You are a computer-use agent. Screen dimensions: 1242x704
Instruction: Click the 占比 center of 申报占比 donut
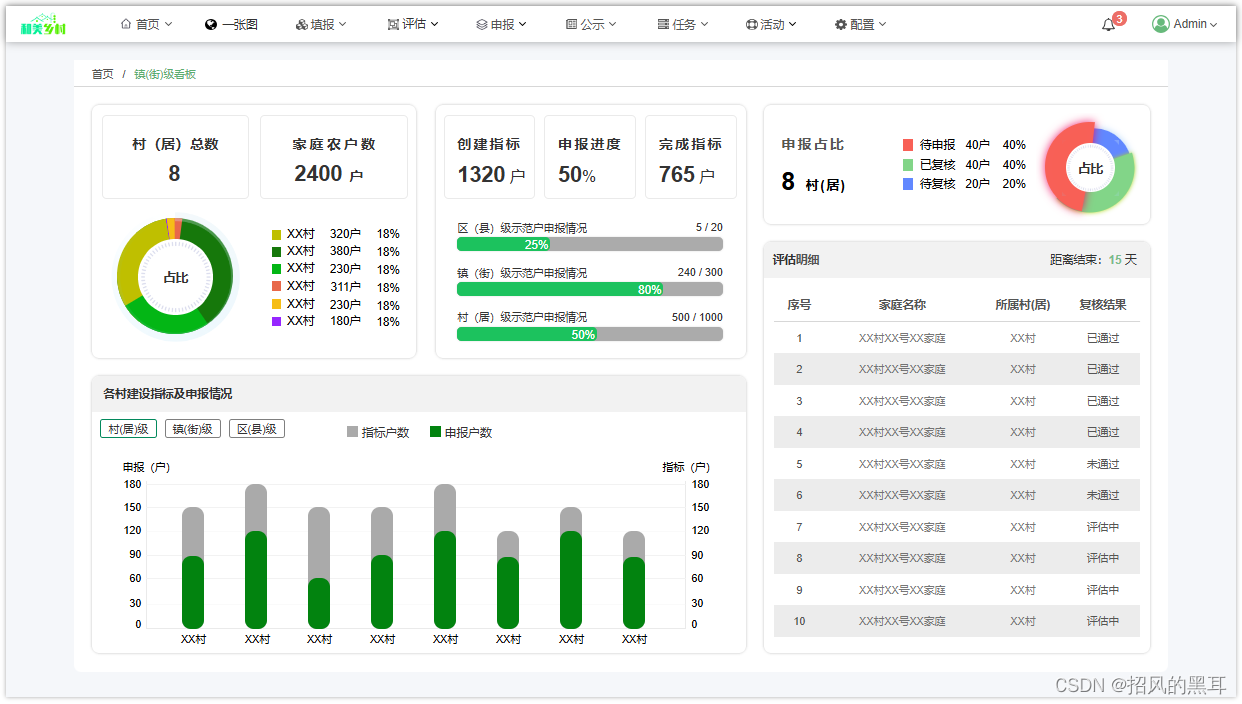click(1090, 169)
